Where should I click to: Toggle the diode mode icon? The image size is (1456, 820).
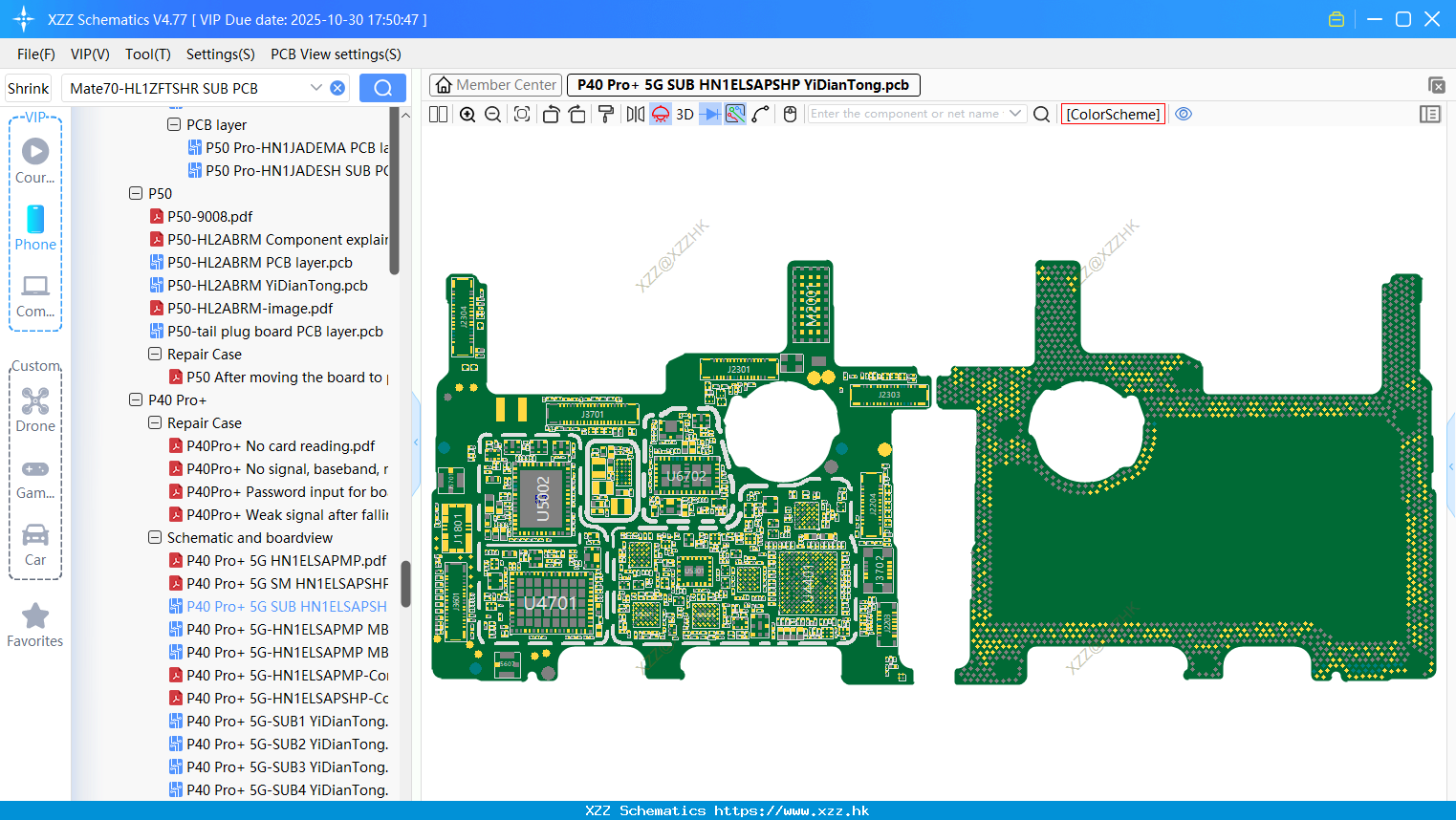pos(710,114)
